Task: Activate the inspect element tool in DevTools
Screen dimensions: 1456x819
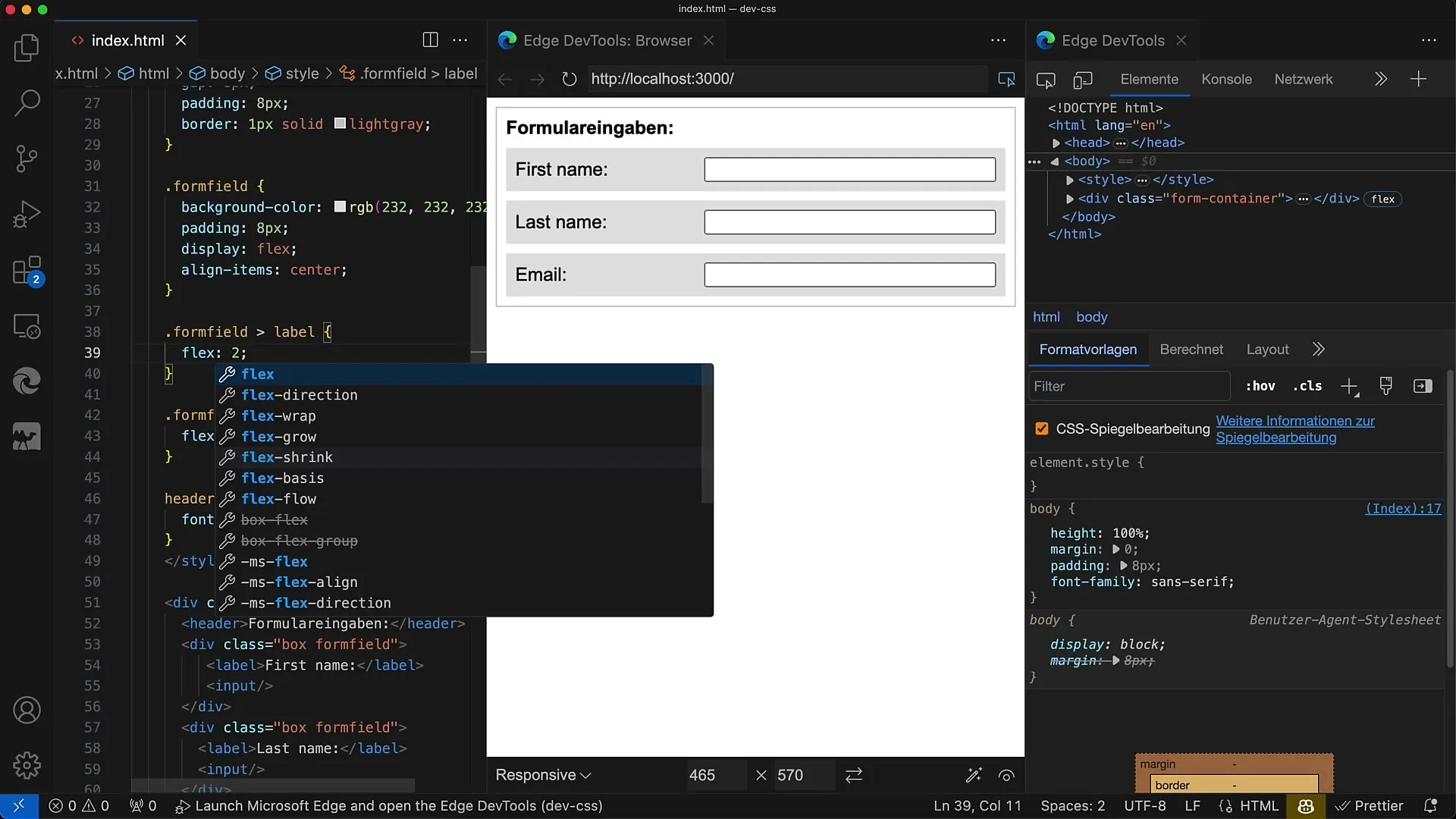Action: 1046,80
